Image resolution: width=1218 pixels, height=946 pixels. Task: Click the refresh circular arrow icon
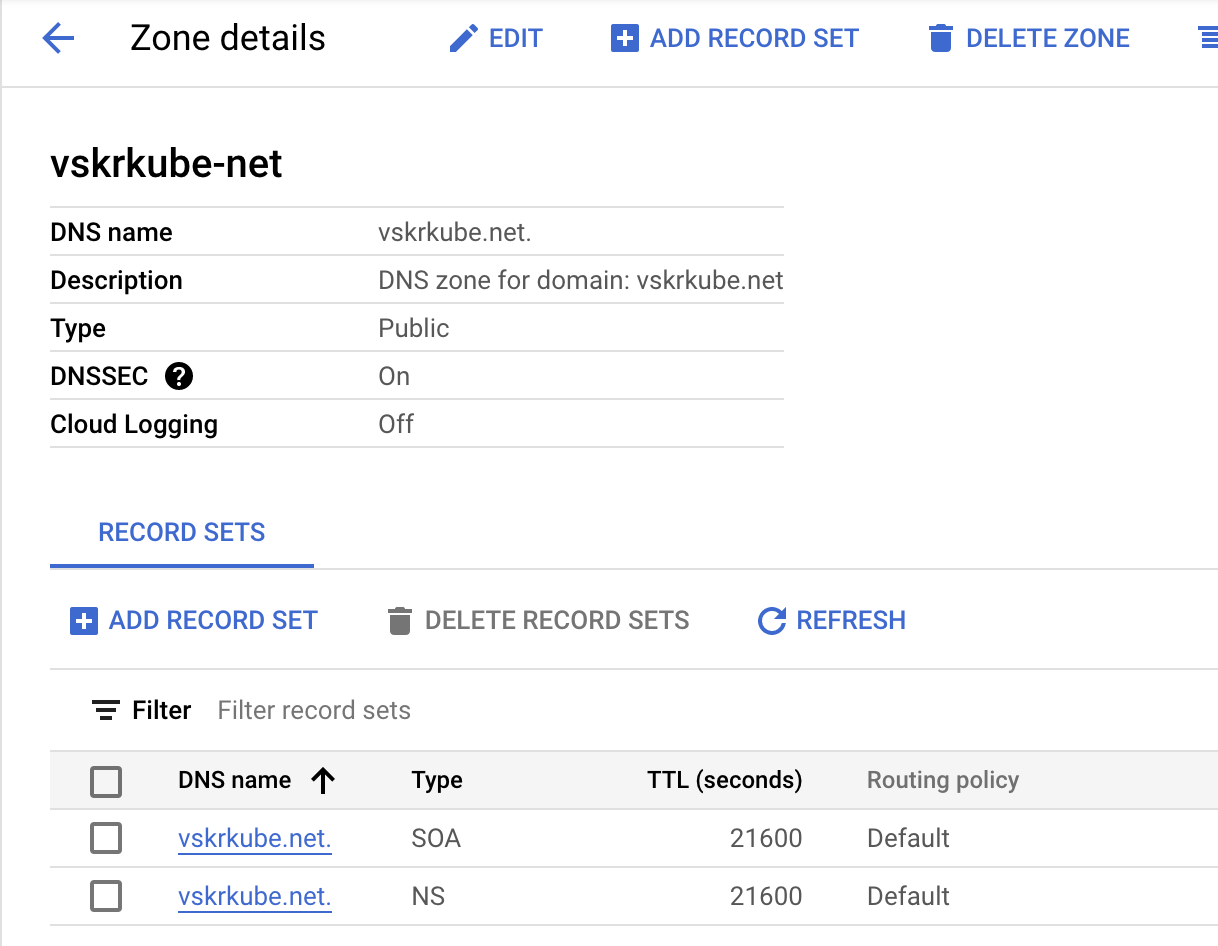pyautogui.click(x=772, y=621)
